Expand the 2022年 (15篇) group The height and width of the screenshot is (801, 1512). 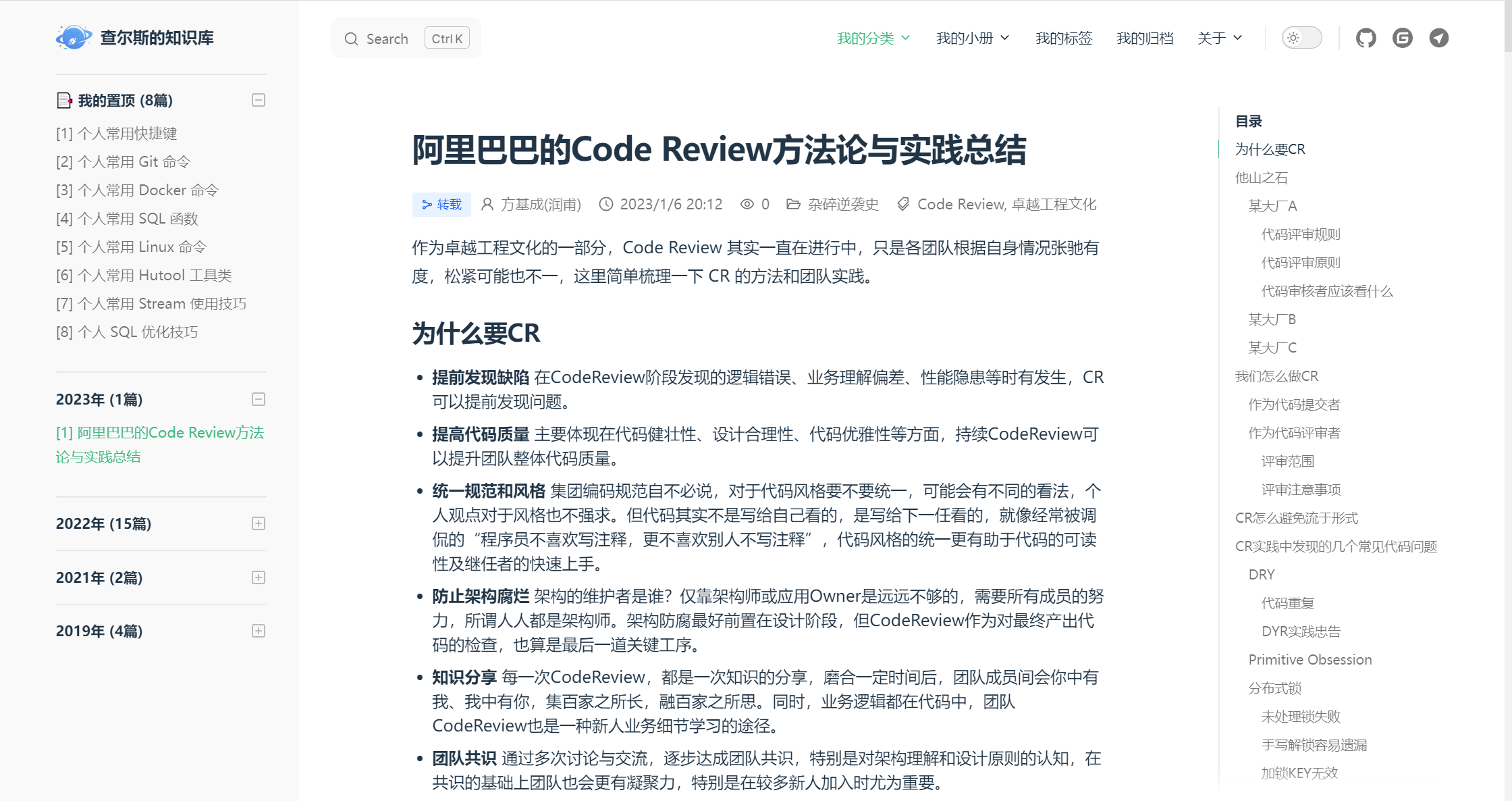pos(258,523)
